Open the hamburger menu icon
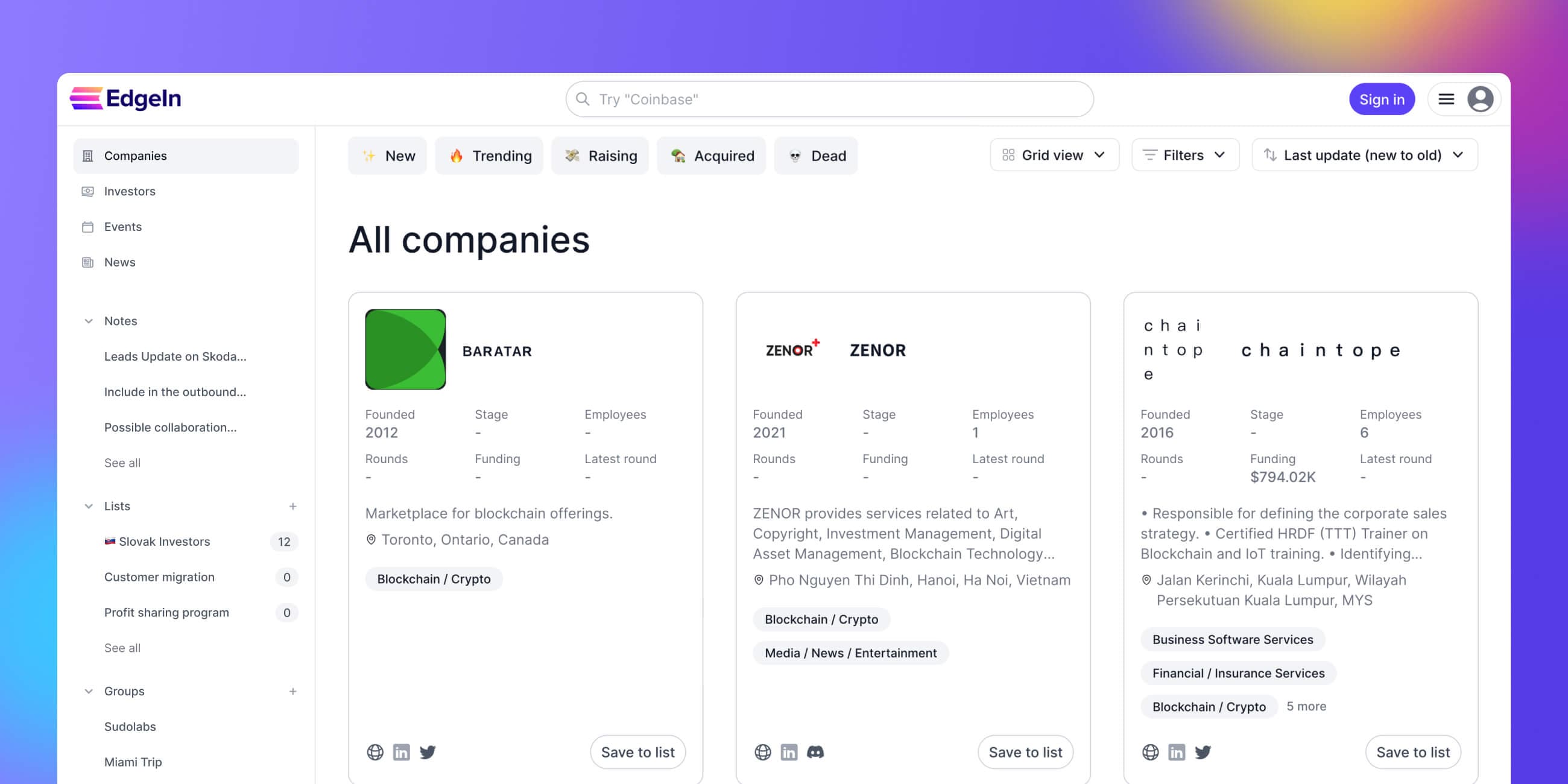This screenshot has height=784, width=1568. pyautogui.click(x=1446, y=100)
